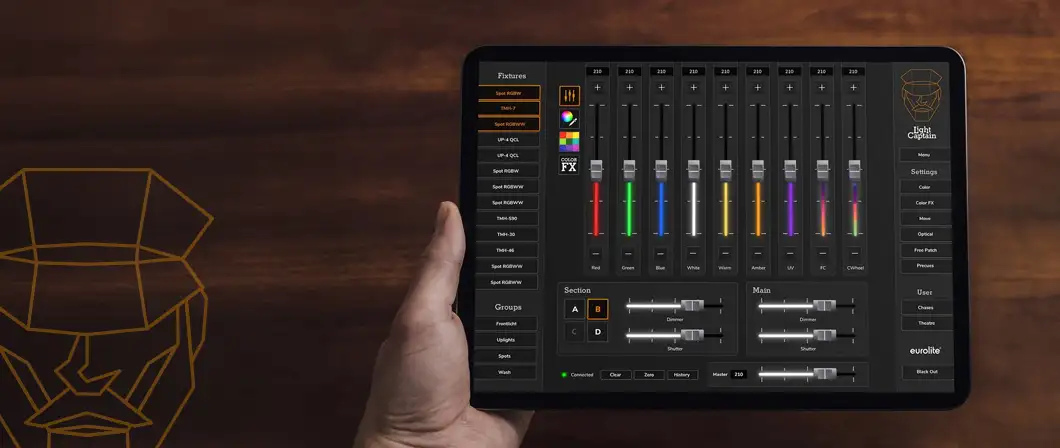Open the color palette grid icon
The height and width of the screenshot is (448, 1060).
569,141
